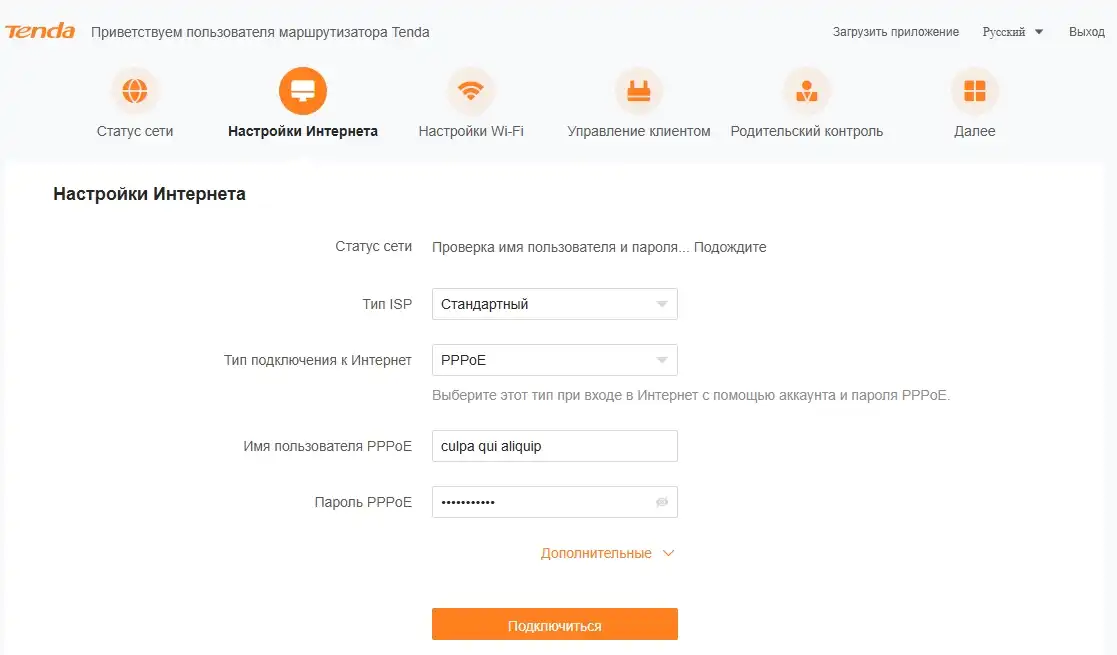Screen dimensions: 1117x655
Task: Select the PPPoE password field
Action: [x=540, y=502]
